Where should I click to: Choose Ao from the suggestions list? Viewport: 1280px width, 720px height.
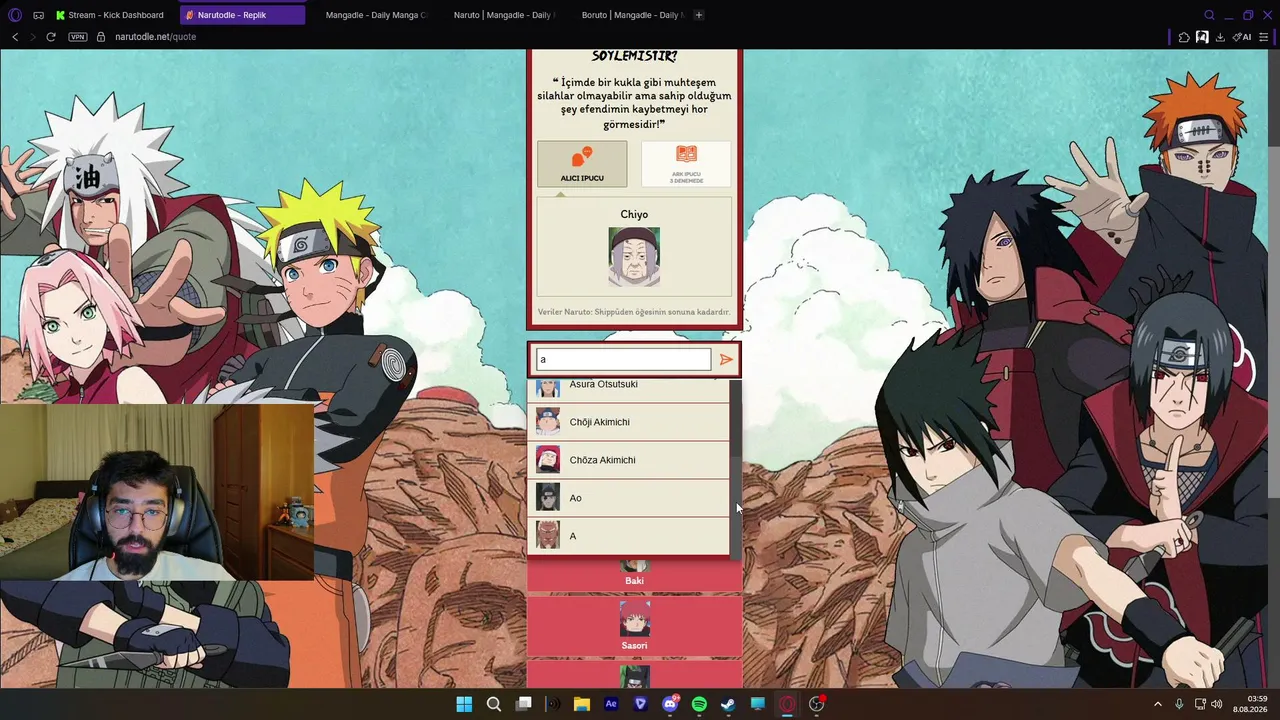(x=628, y=498)
